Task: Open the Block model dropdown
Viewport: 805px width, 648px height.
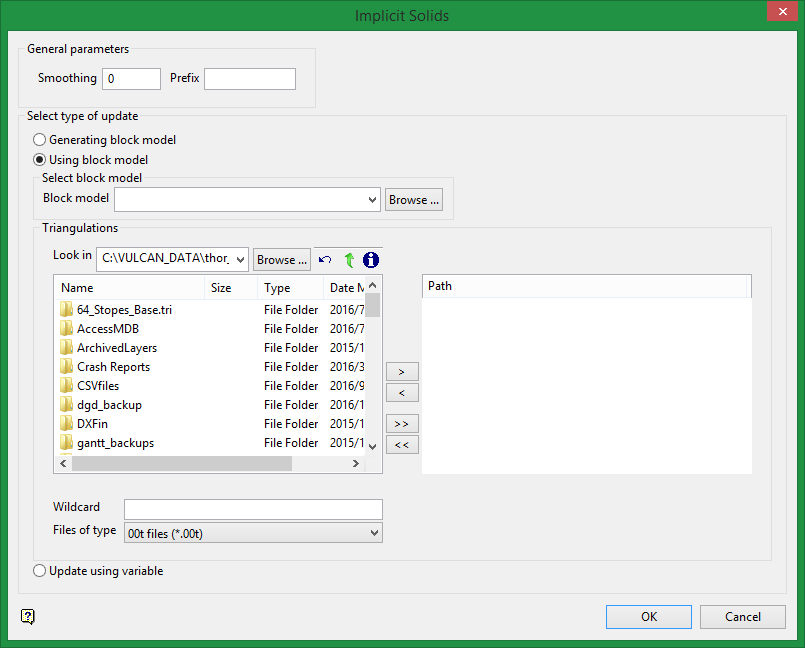Action: 372,200
